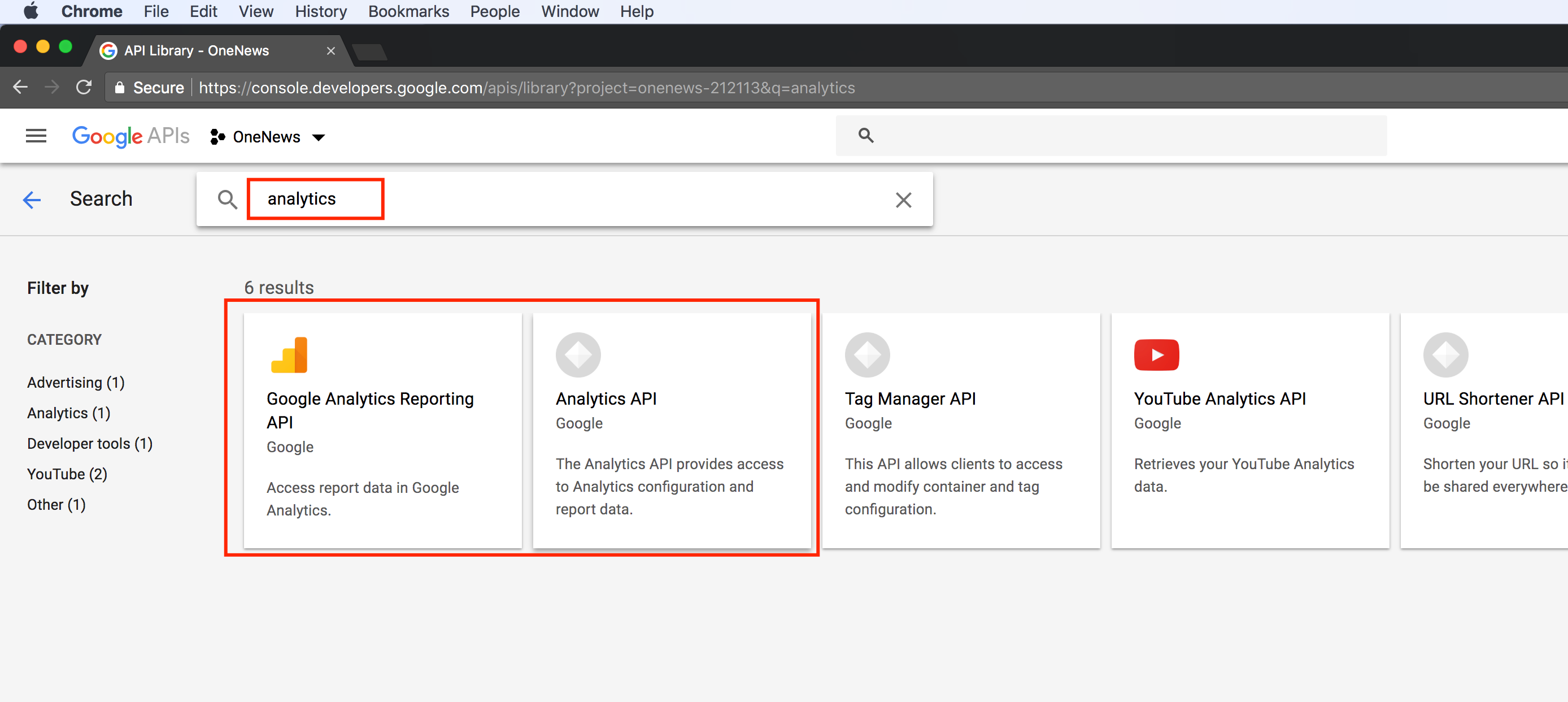
Task: Filter results by YouTube category
Action: coord(67,474)
